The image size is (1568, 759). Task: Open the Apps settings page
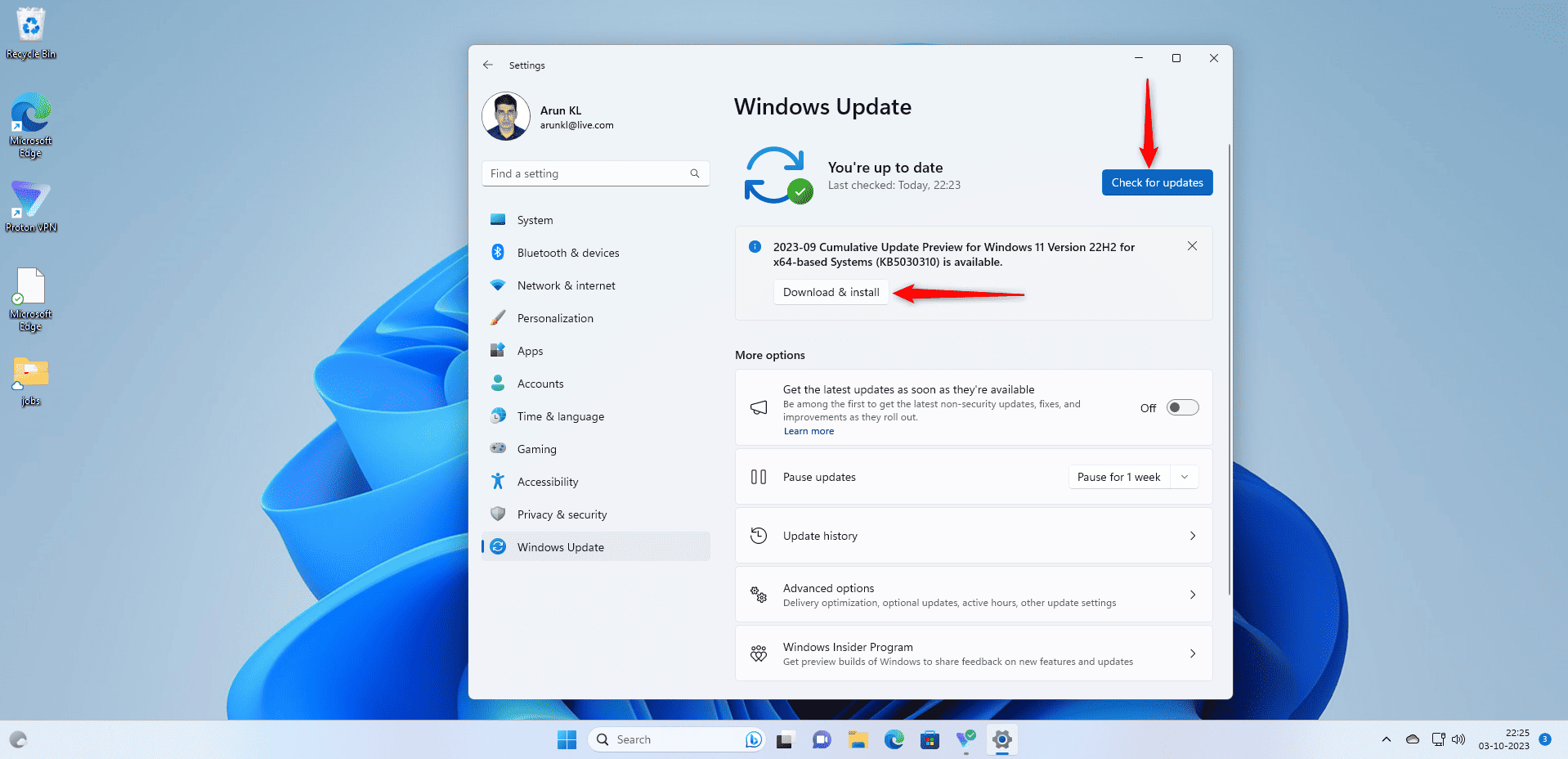(x=595, y=351)
